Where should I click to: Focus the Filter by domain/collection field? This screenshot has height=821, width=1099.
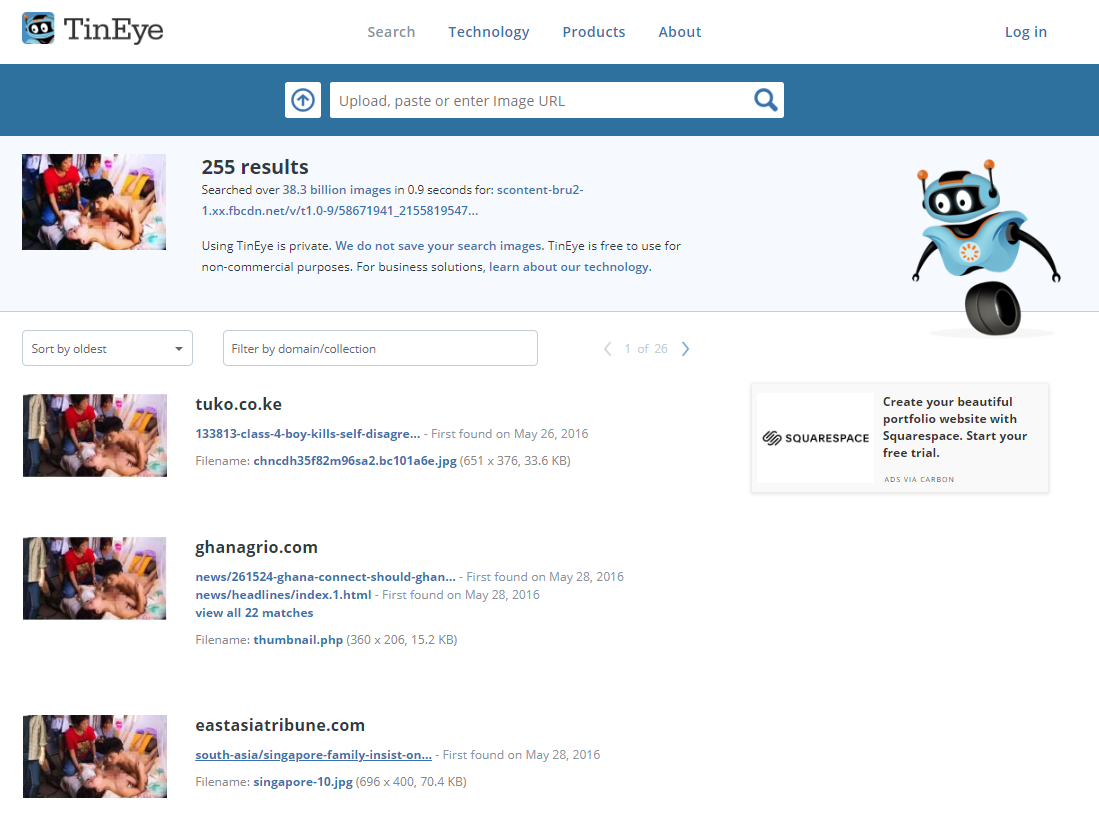tap(380, 348)
